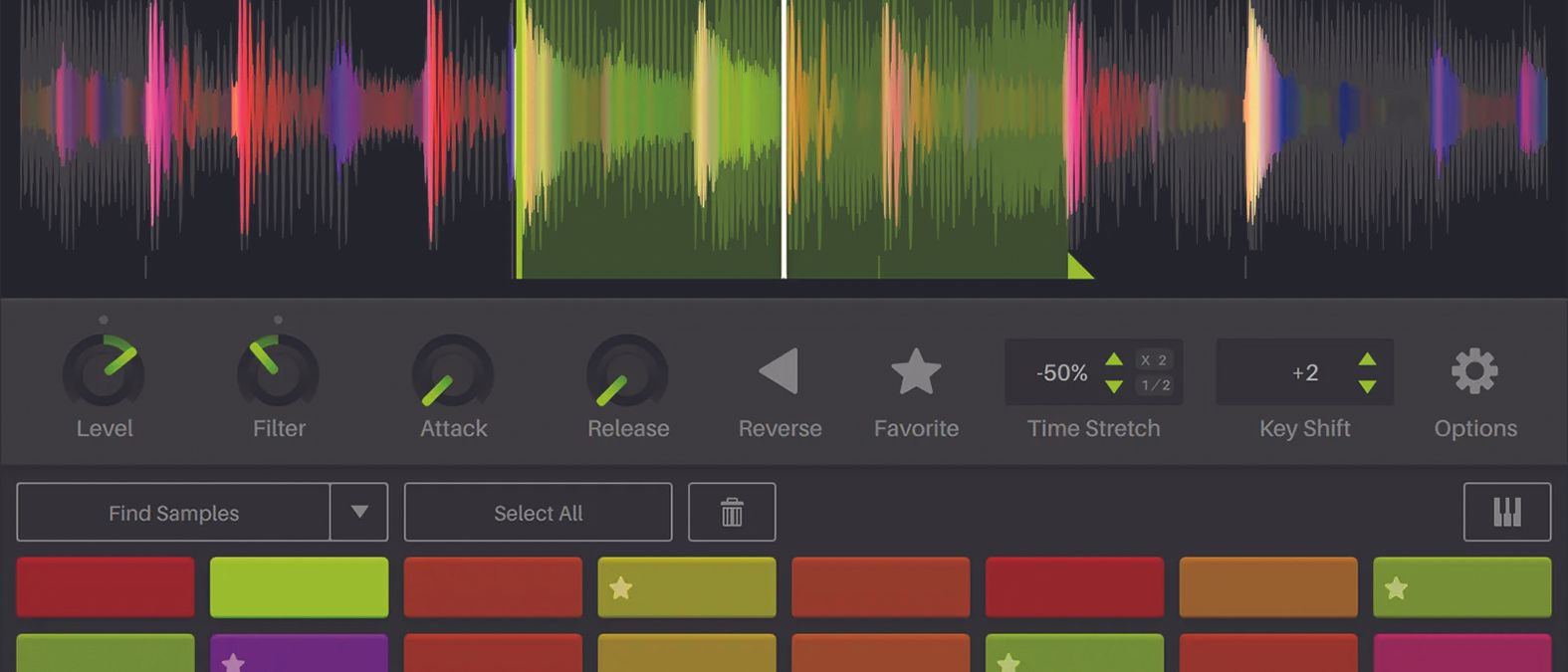Lower Key Shift with the down arrow
The height and width of the screenshot is (672, 1568).
click(x=1368, y=385)
